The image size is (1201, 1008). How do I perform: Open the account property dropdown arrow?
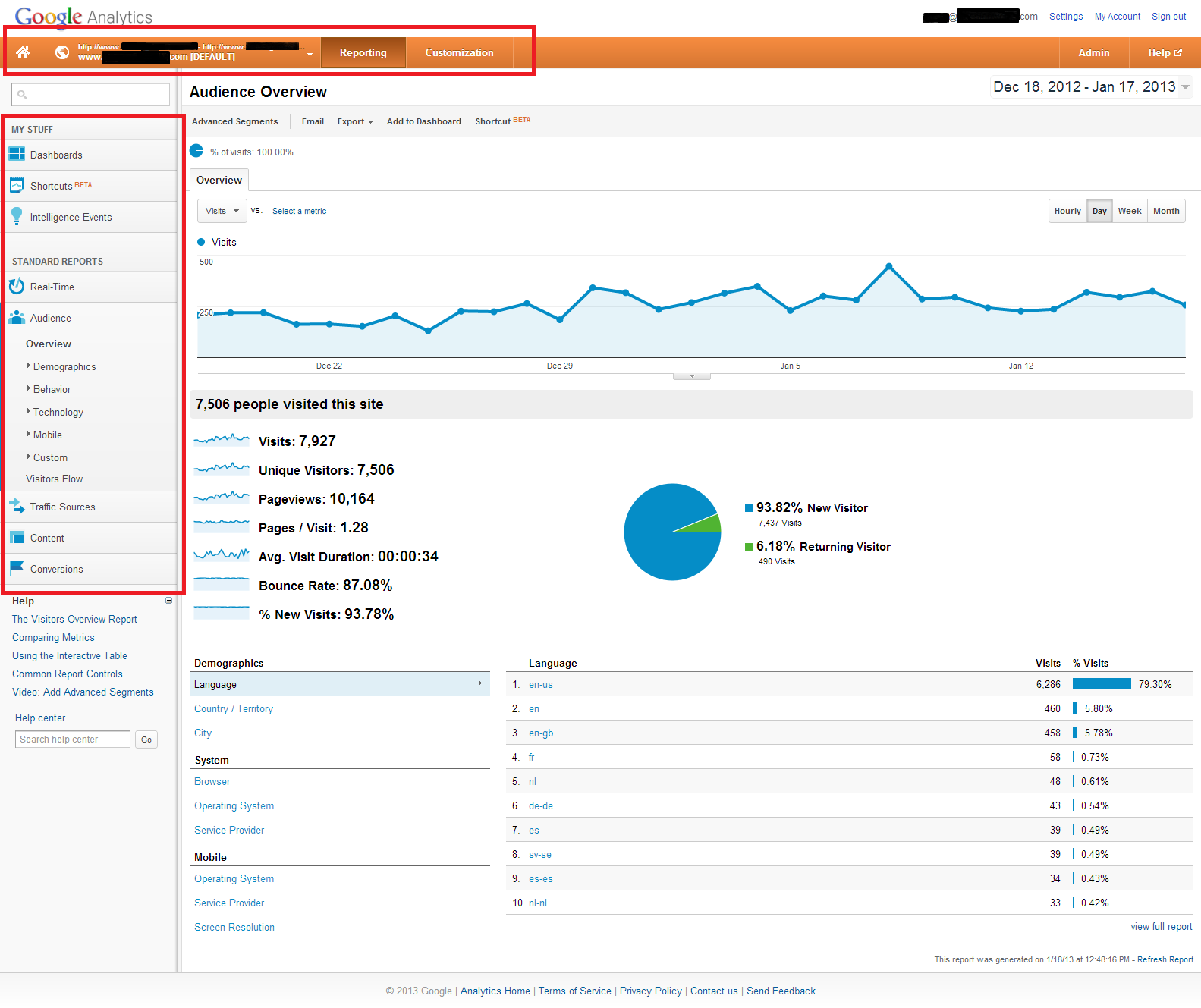pyautogui.click(x=310, y=55)
